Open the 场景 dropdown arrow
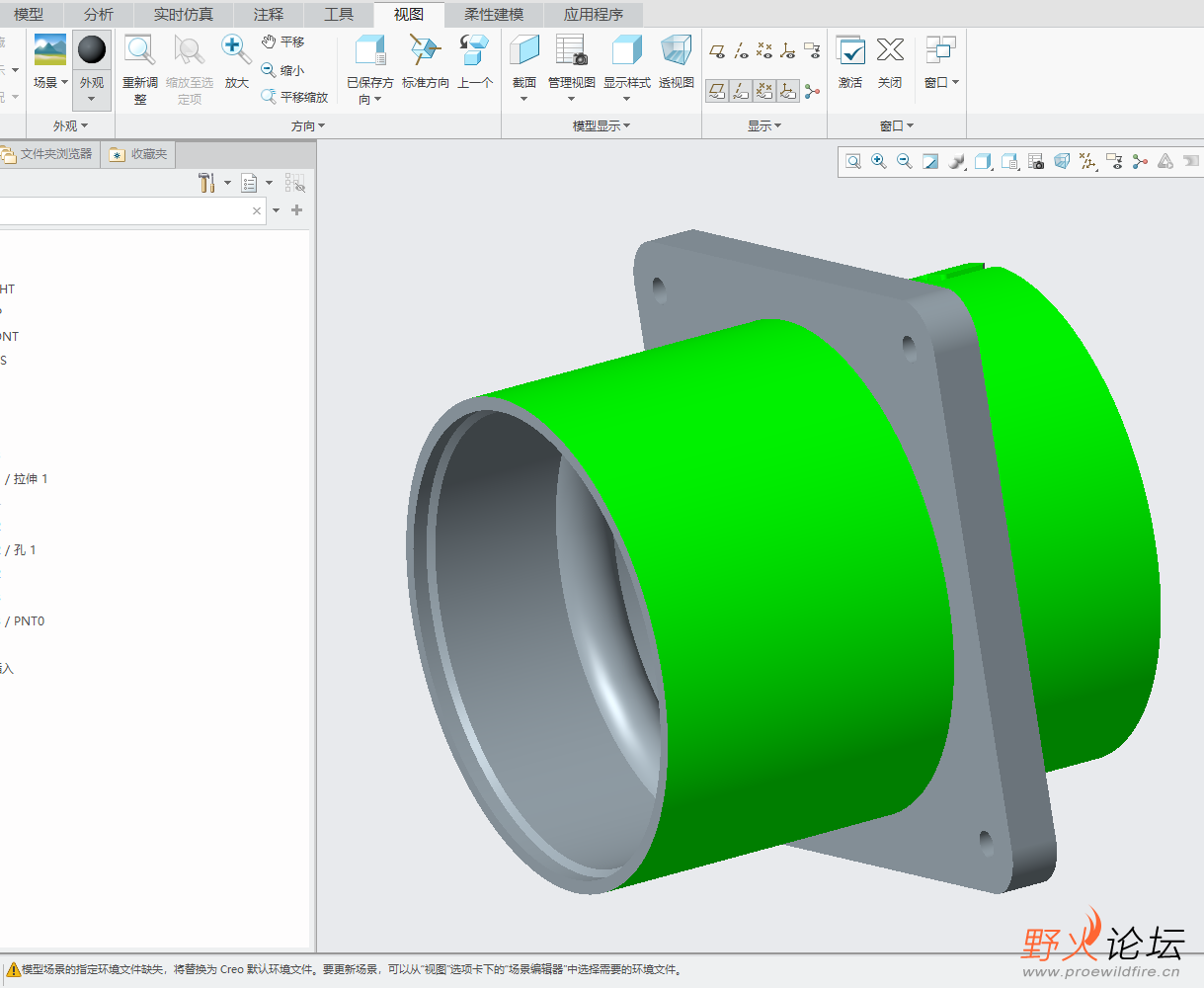Screen dimensions: 1204x988 tap(64, 83)
